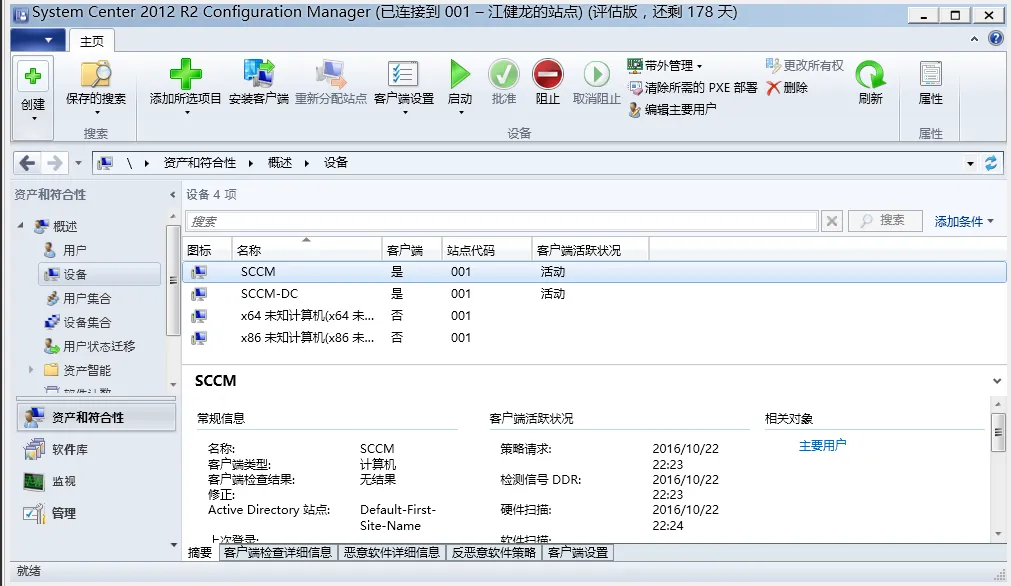
Task: Switch to 摘要 tab
Action: [200, 552]
